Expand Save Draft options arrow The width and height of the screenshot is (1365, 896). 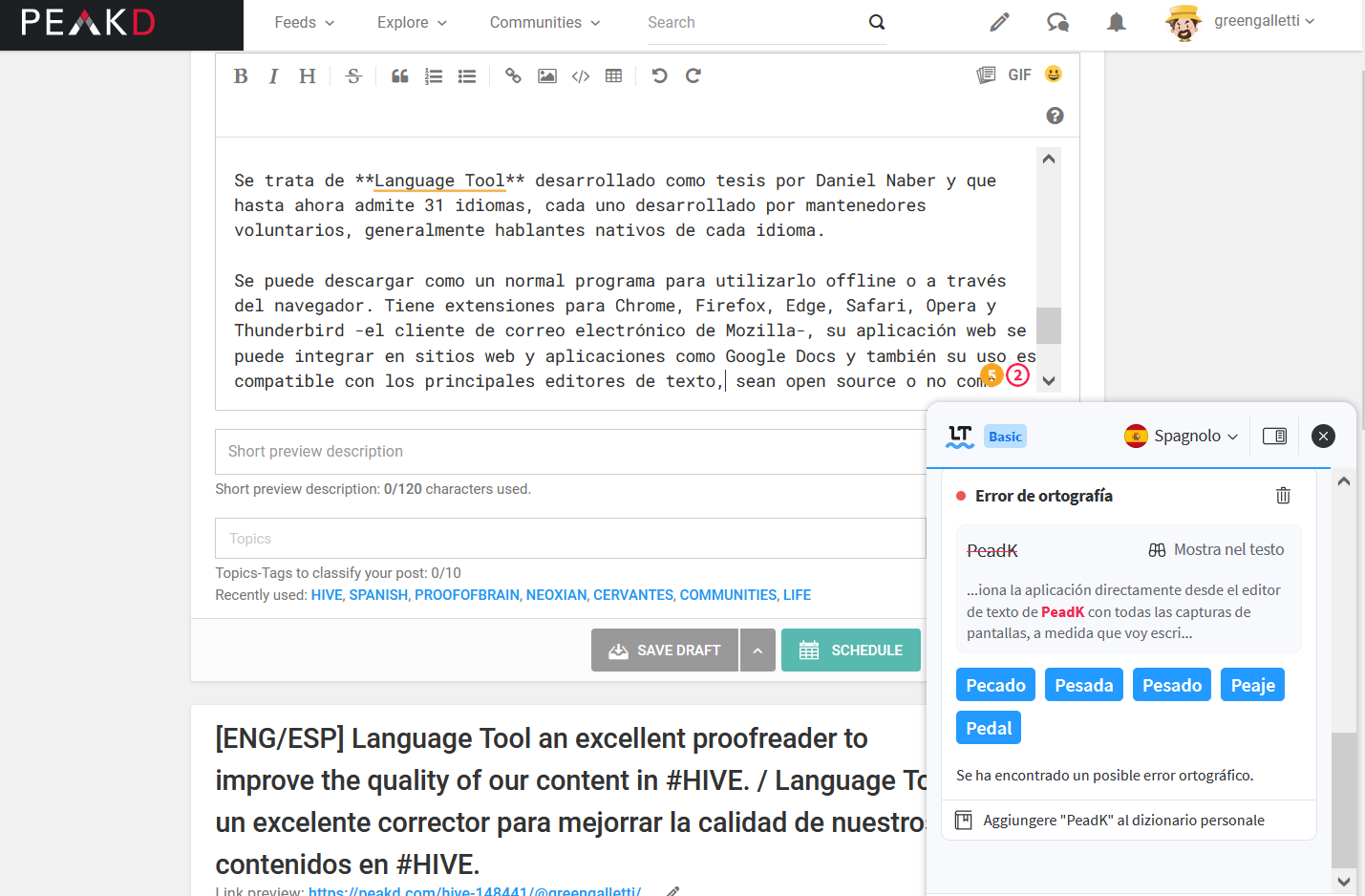(757, 651)
